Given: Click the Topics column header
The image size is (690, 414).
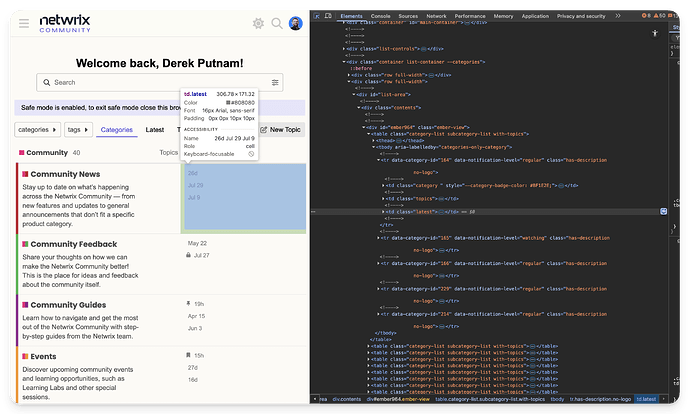Looking at the screenshot, I should (x=169, y=152).
